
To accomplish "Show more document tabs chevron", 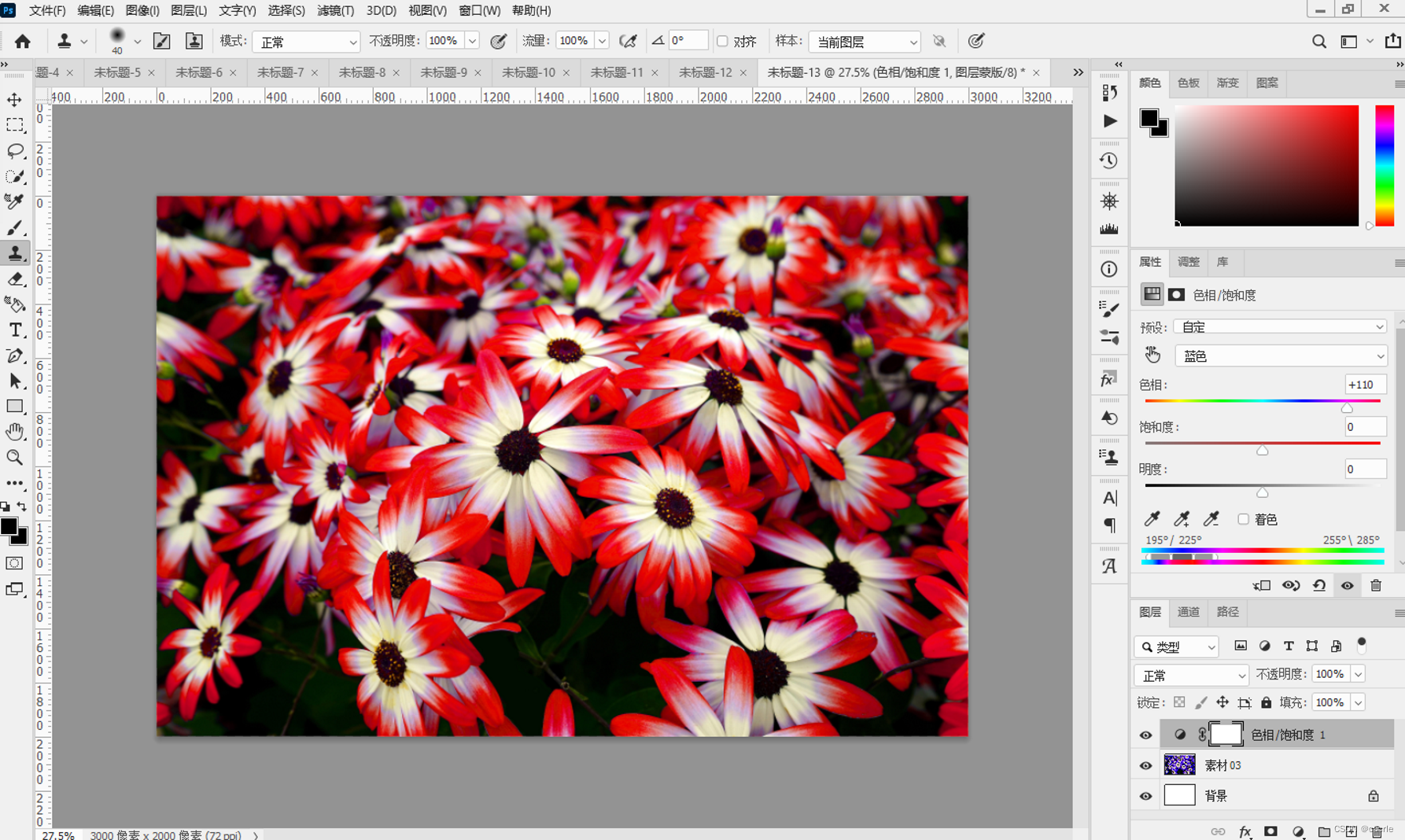I will tap(1079, 72).
